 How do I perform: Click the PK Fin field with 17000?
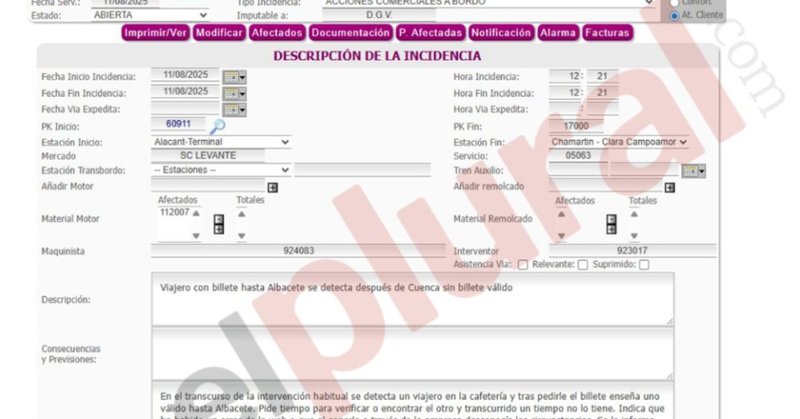coord(576,126)
